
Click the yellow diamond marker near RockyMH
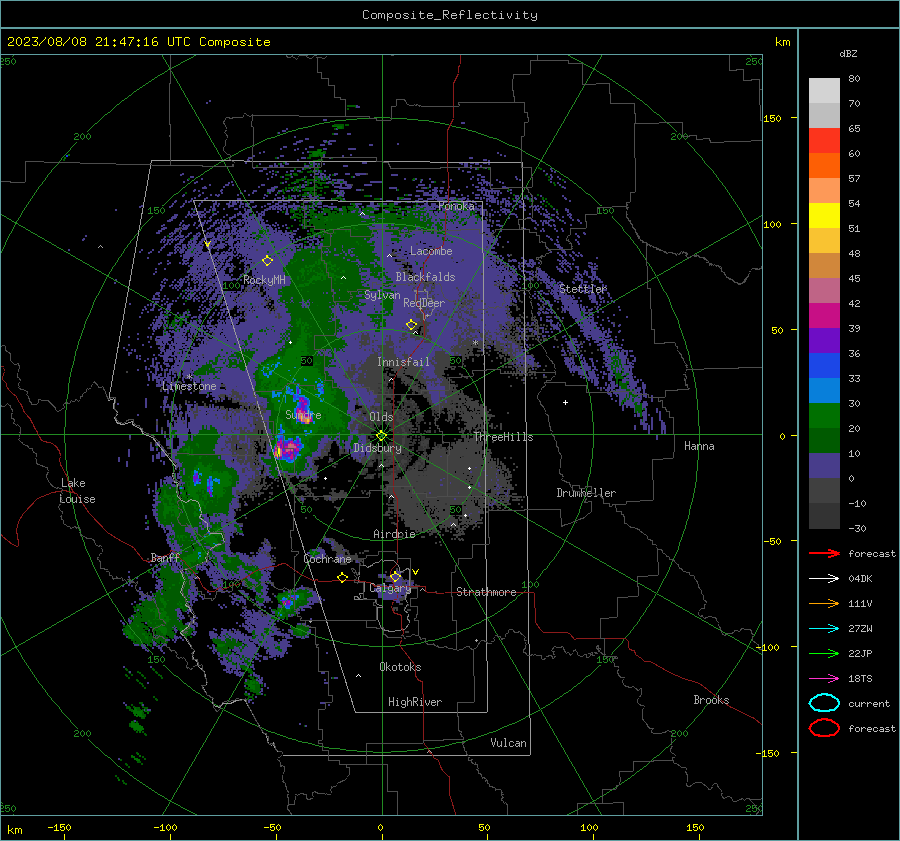point(267,261)
